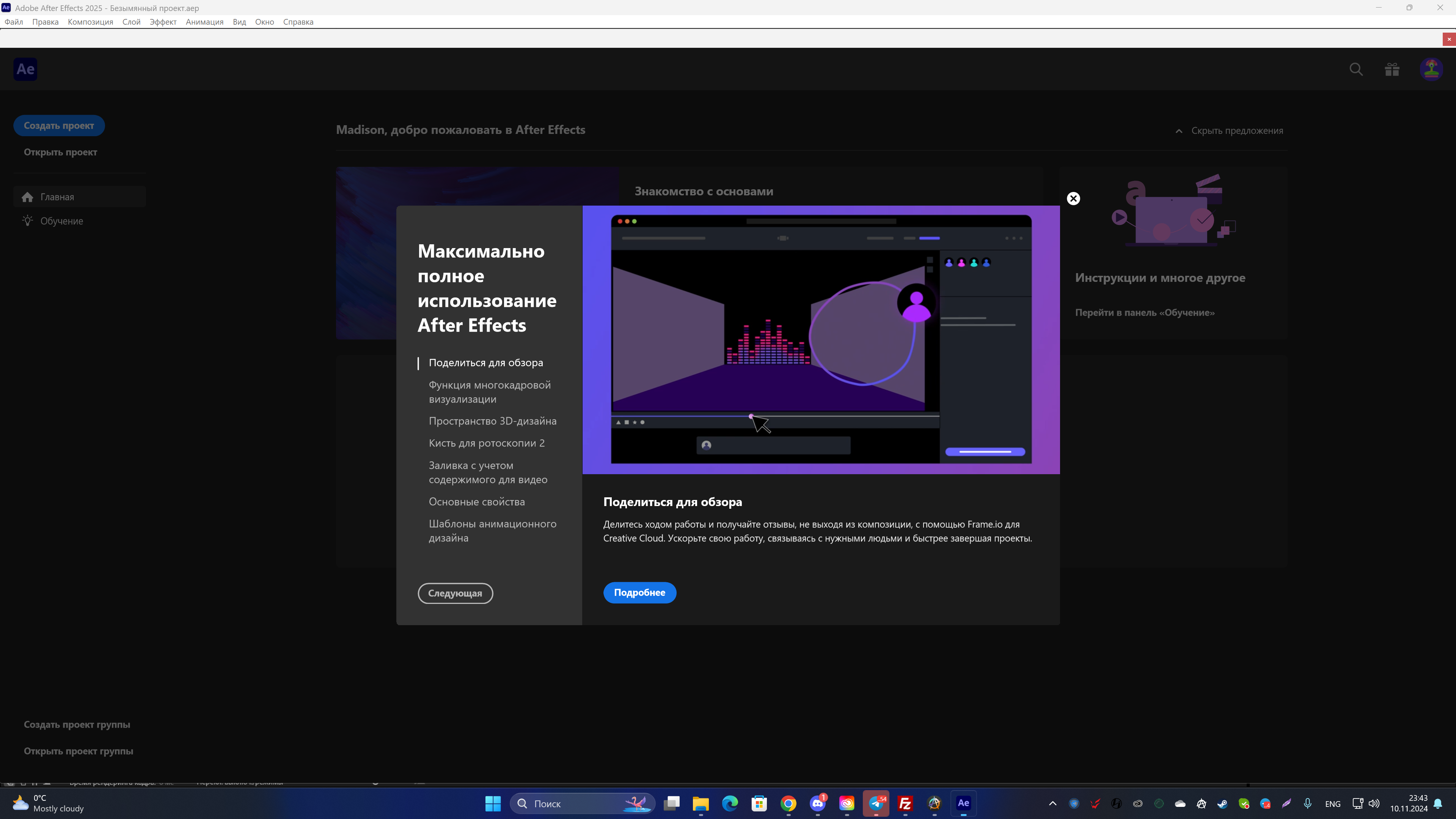Click Инструкции и многое другое card illustration
The width and height of the screenshot is (1456, 819).
pos(1173,210)
